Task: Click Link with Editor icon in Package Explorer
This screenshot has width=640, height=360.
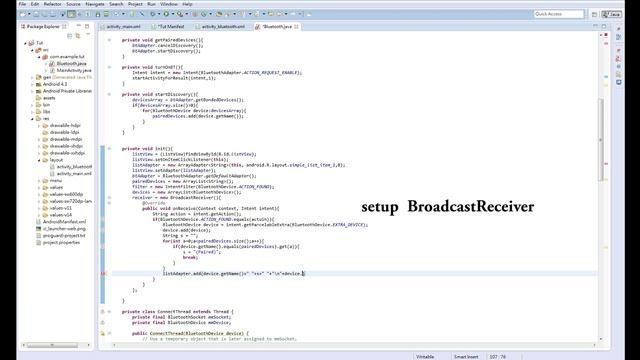Action: [x=78, y=36]
